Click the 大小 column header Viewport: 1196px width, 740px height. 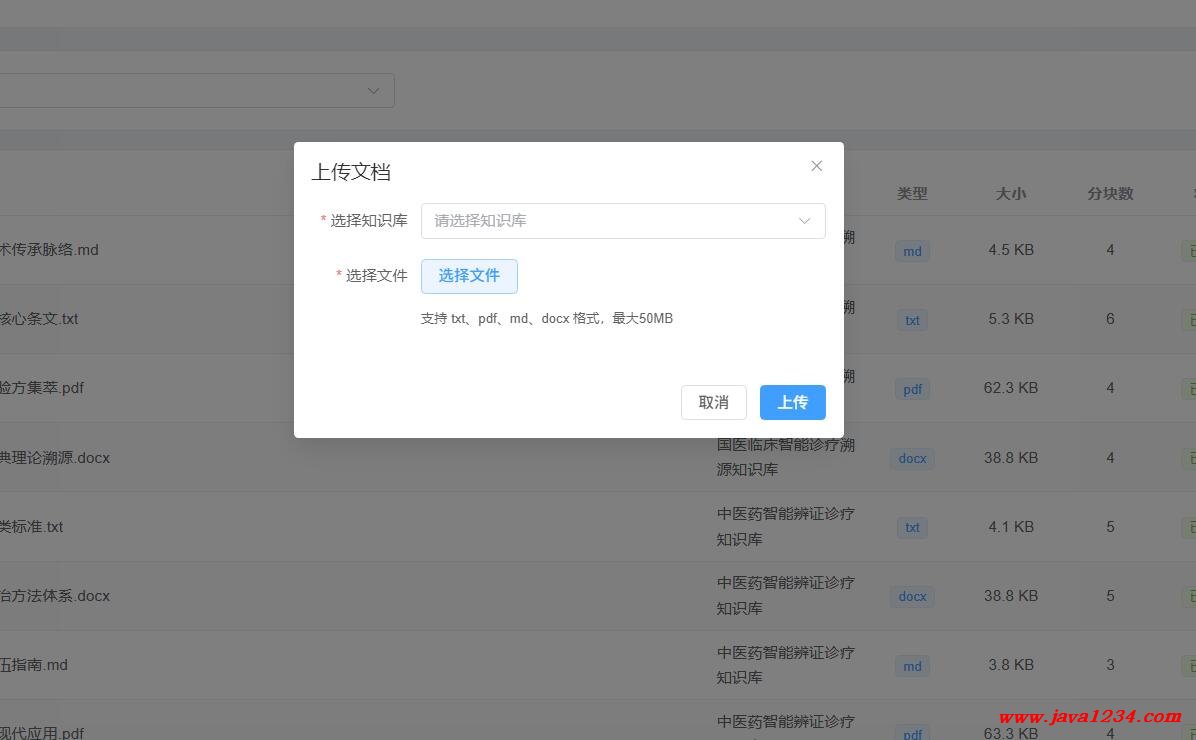click(x=1010, y=194)
